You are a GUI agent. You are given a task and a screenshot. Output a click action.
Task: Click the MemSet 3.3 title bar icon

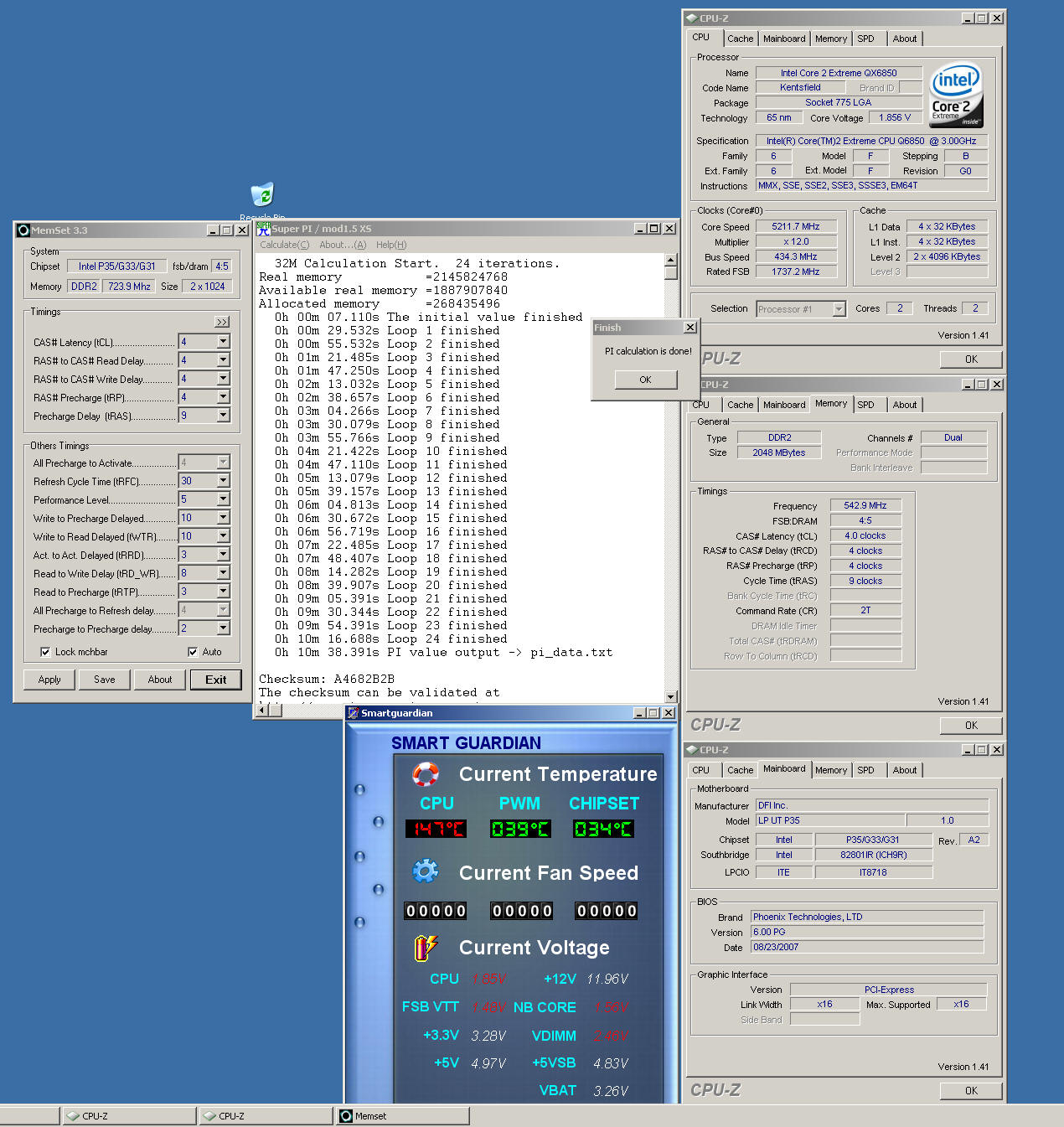point(23,230)
